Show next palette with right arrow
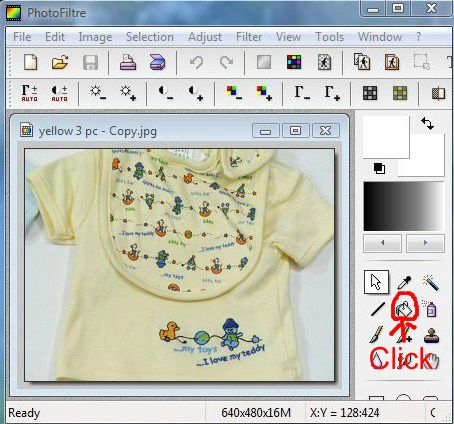Image resolution: width=454 pixels, height=424 pixels. [x=425, y=243]
